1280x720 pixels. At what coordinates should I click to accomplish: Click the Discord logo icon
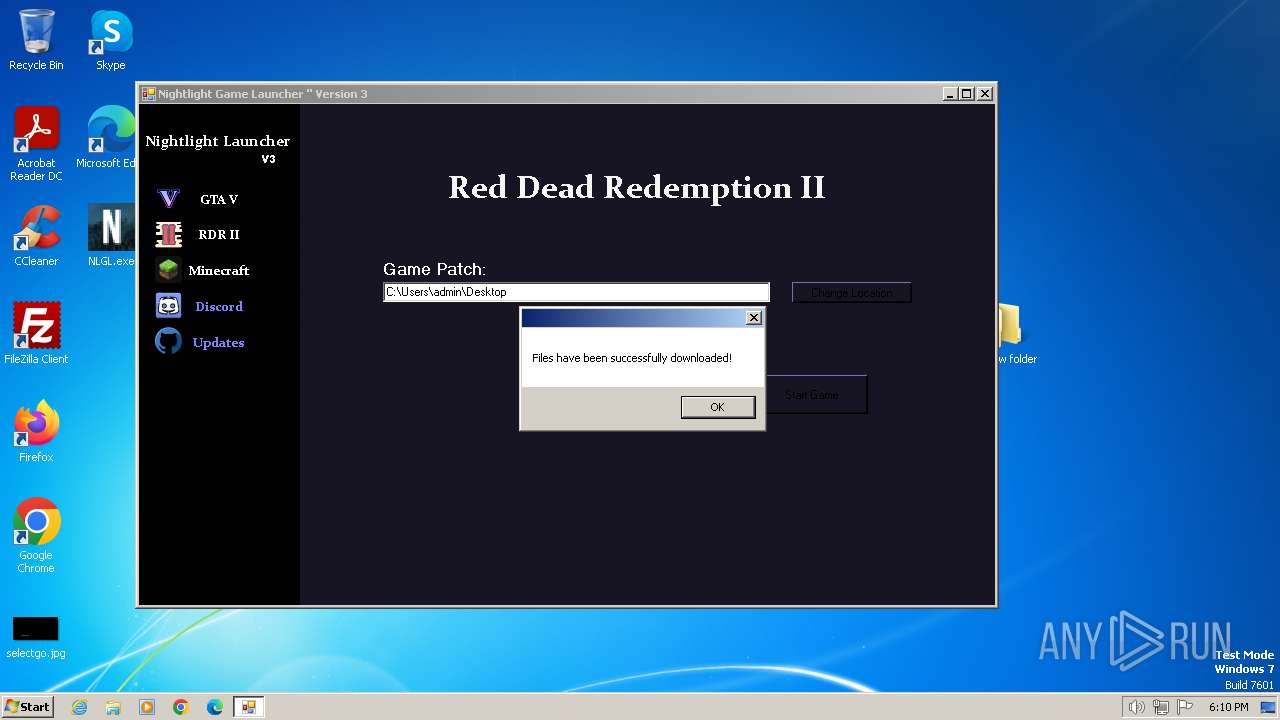(168, 306)
